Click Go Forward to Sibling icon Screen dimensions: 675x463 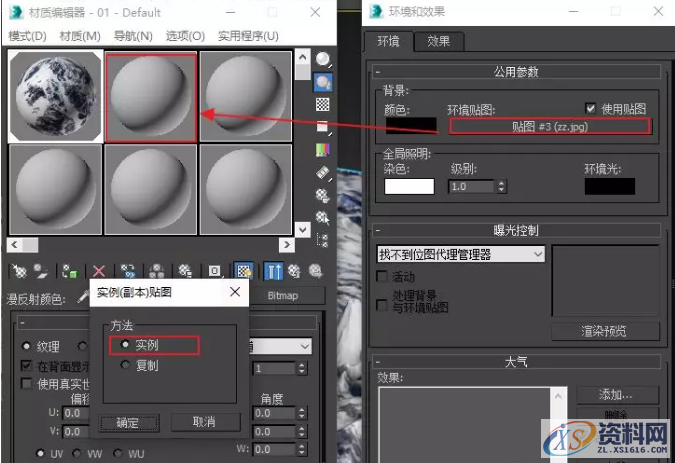click(316, 271)
